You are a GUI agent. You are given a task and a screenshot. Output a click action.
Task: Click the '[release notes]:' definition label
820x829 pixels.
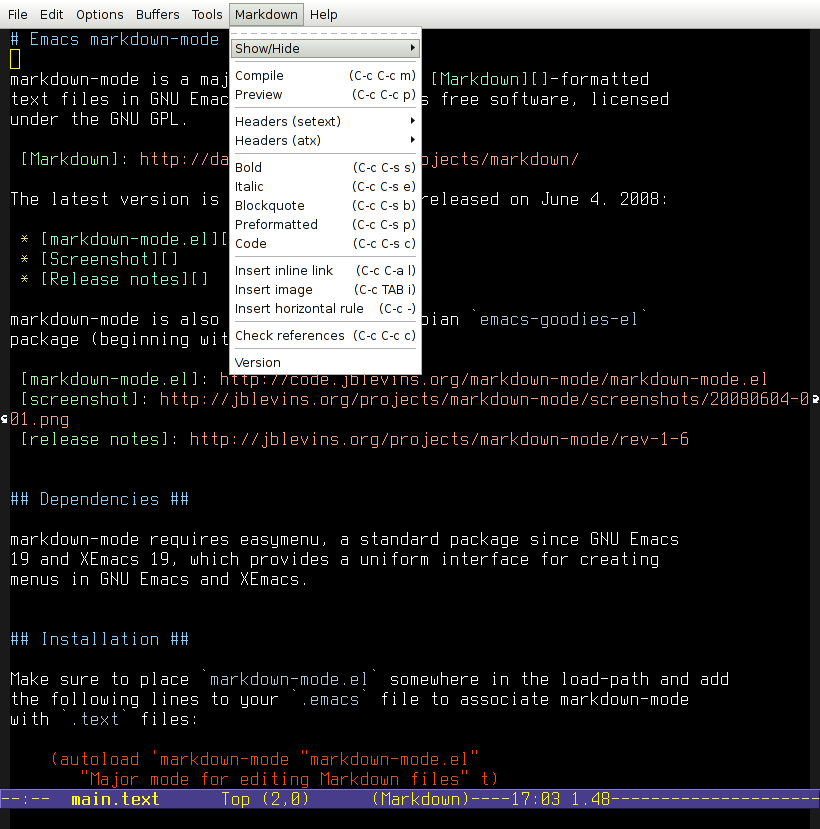[x=99, y=439]
